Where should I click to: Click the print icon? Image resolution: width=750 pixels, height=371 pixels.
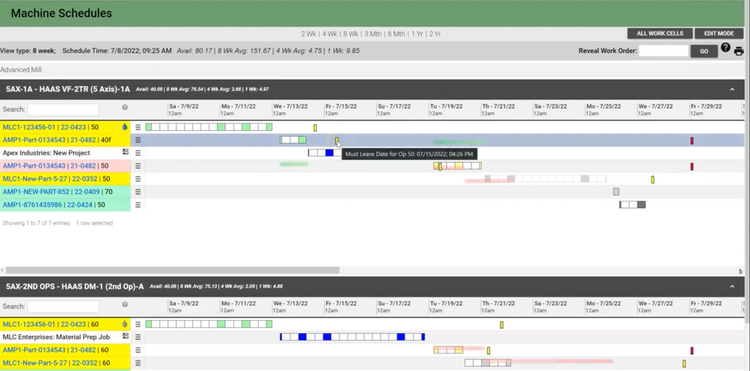[739, 51]
